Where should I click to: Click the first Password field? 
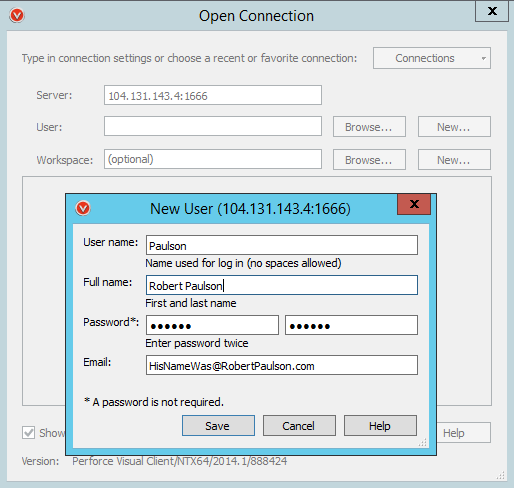(x=212, y=325)
